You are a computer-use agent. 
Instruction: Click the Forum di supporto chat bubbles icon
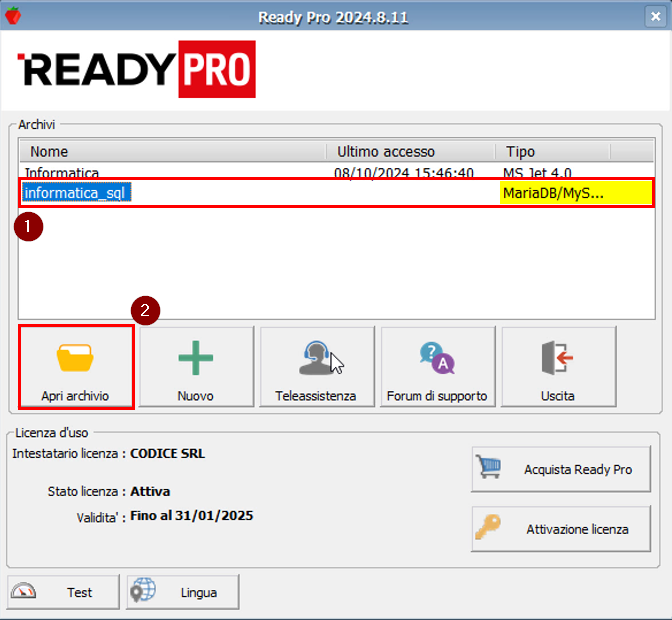coord(437,358)
